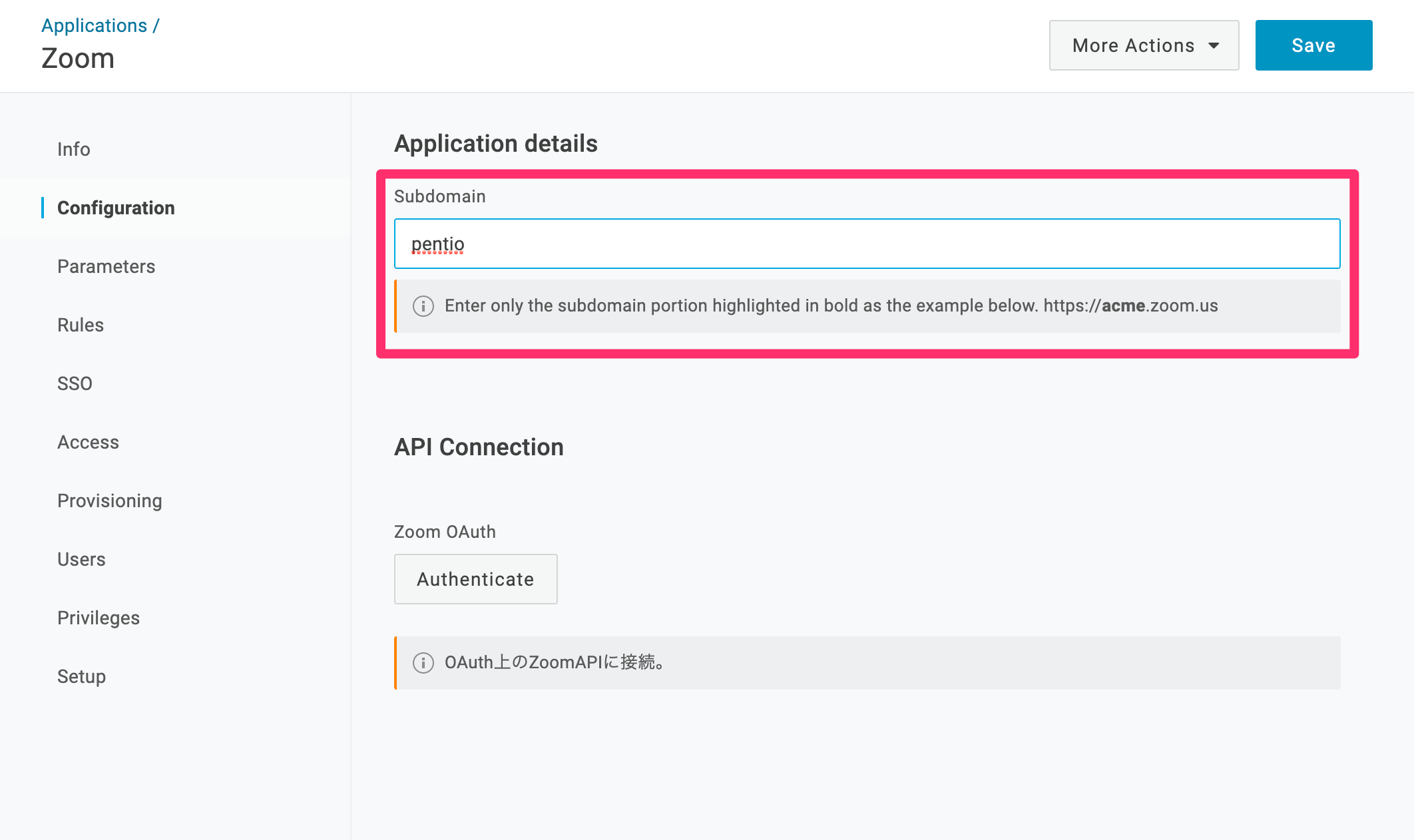Click the API Connection heading
1414x840 pixels.
[x=479, y=447]
